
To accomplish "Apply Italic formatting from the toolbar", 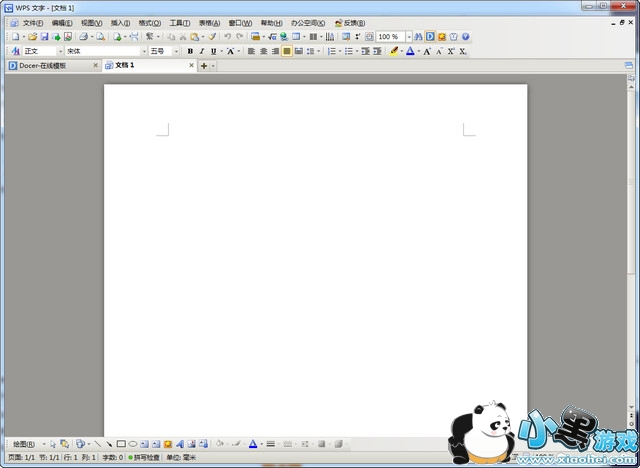I will coord(201,51).
